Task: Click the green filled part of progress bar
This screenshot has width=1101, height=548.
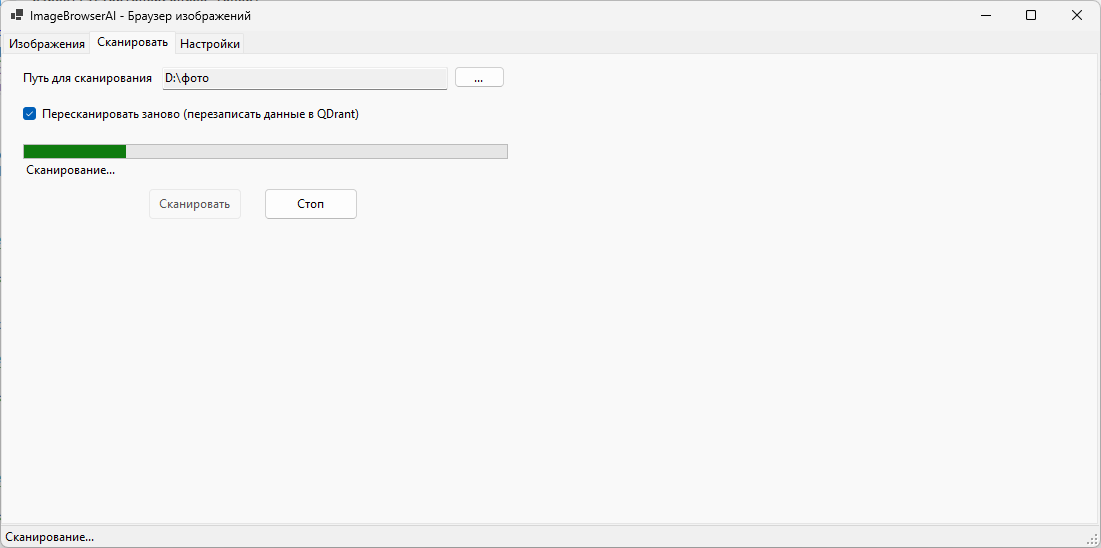Action: point(75,152)
